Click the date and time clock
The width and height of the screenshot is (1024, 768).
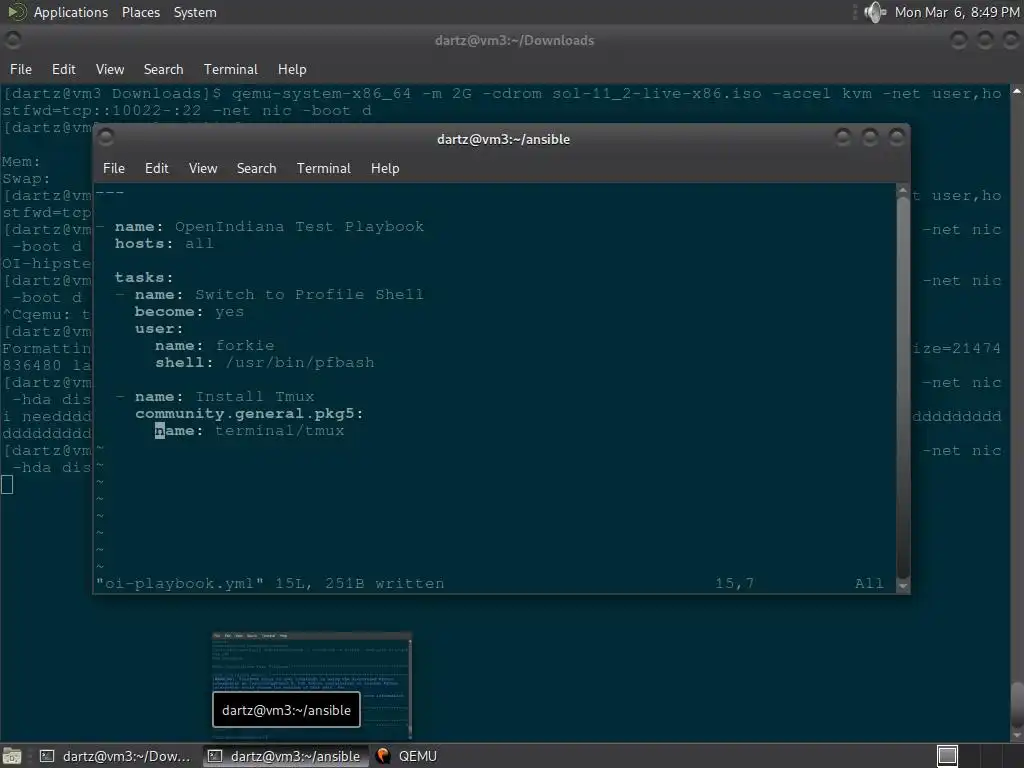click(957, 12)
